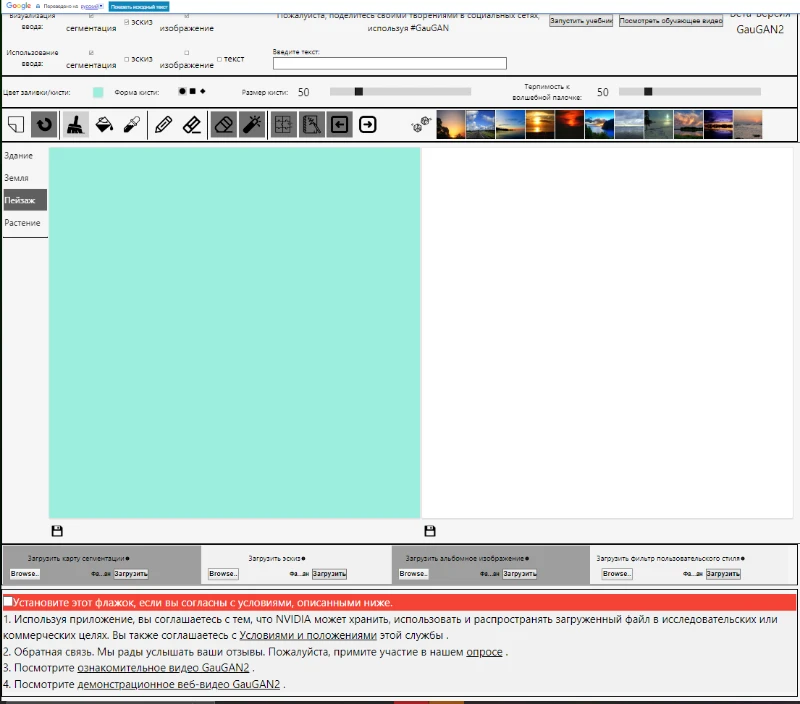Click the new blank canvas page icon
800x704 pixels.
16,124
